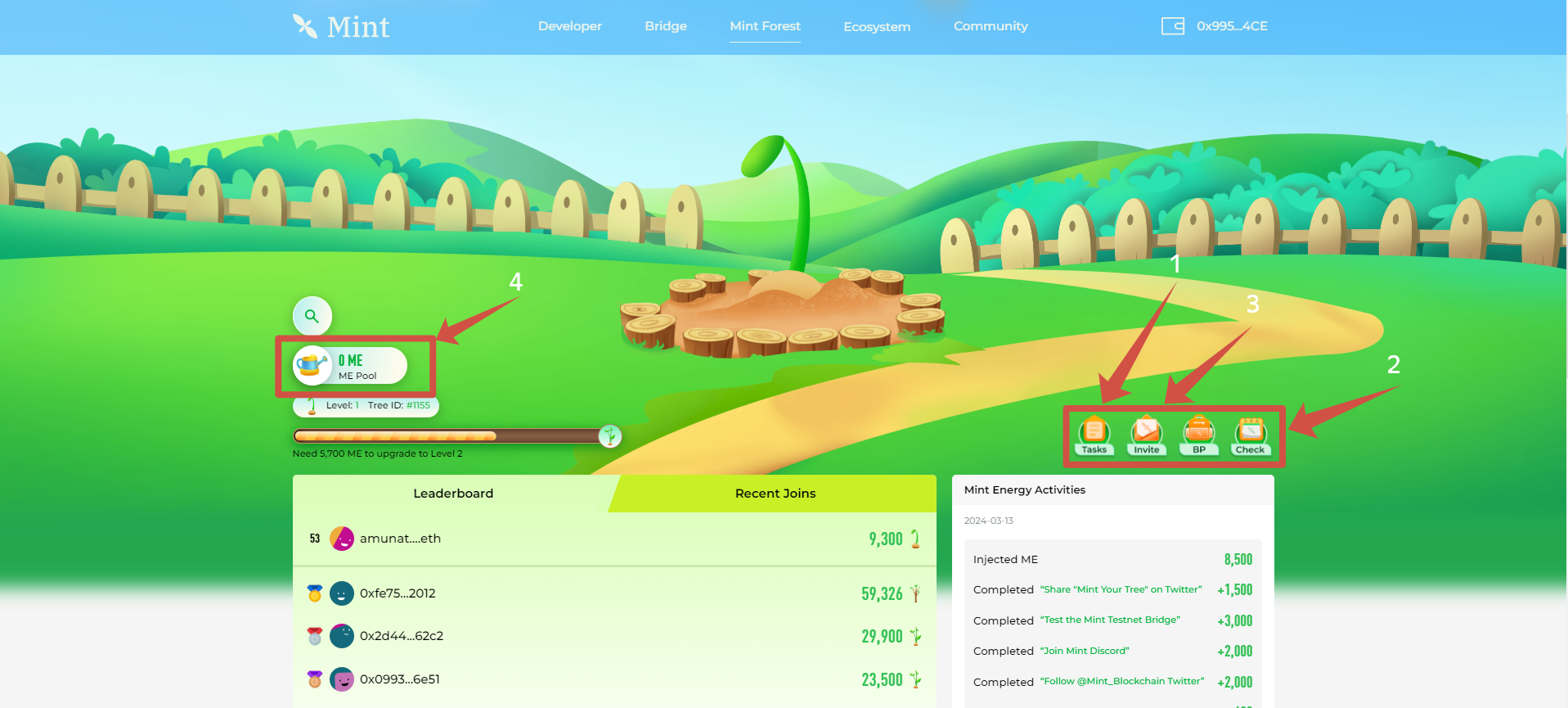1568x708 pixels.
Task: Click the 9,300 score
Action: click(885, 539)
